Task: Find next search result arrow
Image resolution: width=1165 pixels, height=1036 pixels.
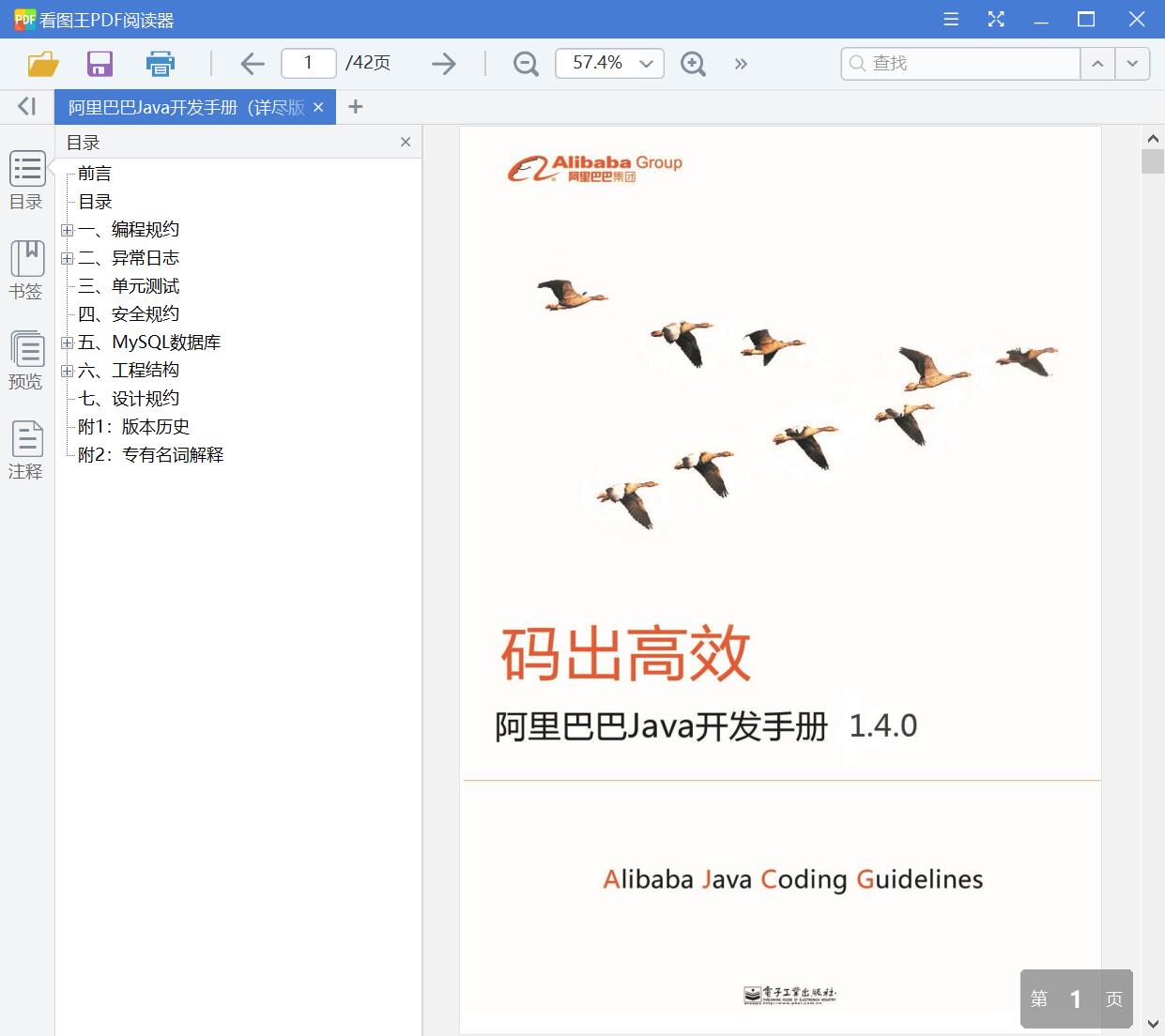Action: click(1132, 63)
